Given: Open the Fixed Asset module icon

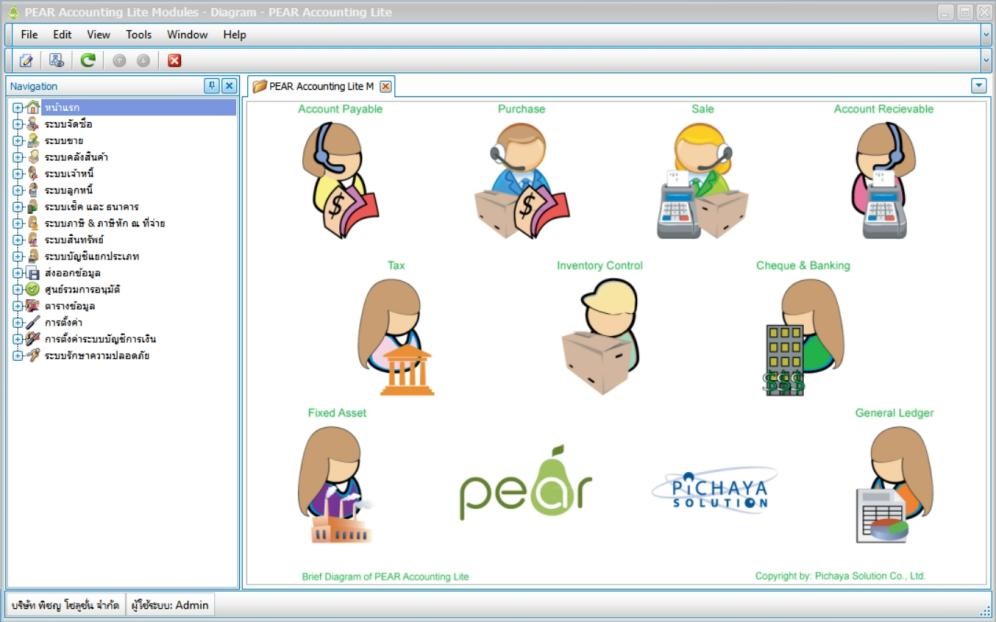Looking at the screenshot, I should [x=335, y=485].
